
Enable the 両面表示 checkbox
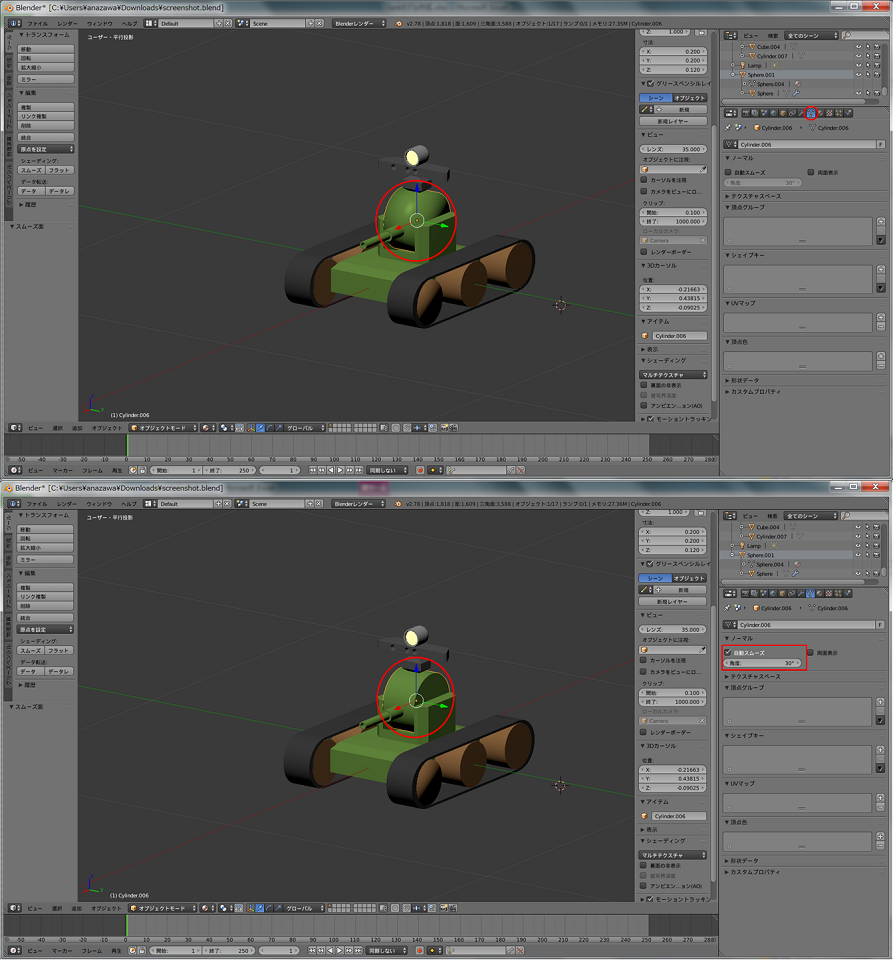pyautogui.click(x=811, y=652)
